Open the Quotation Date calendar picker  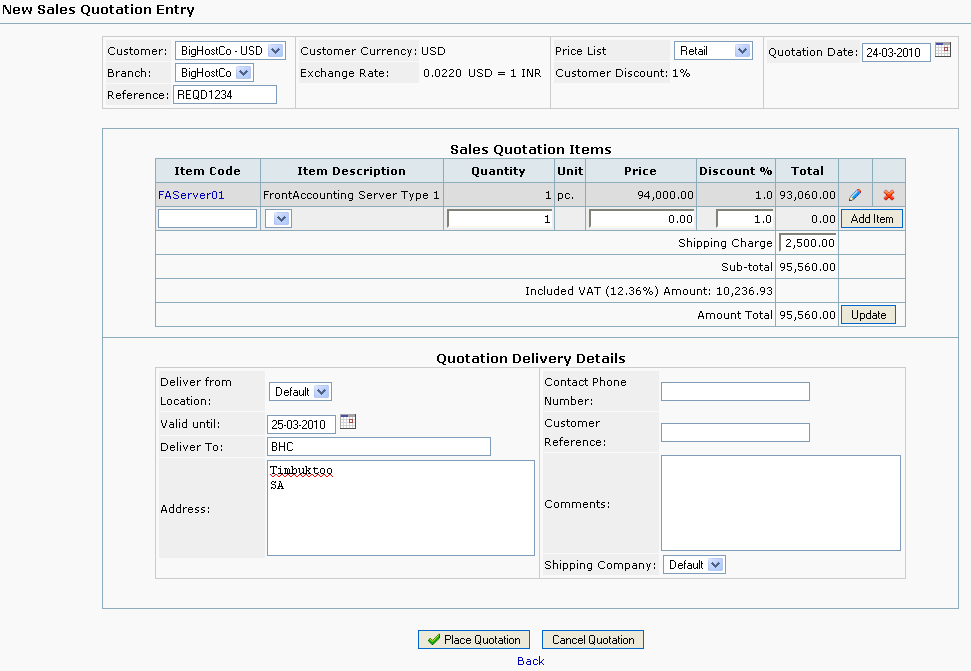point(943,50)
